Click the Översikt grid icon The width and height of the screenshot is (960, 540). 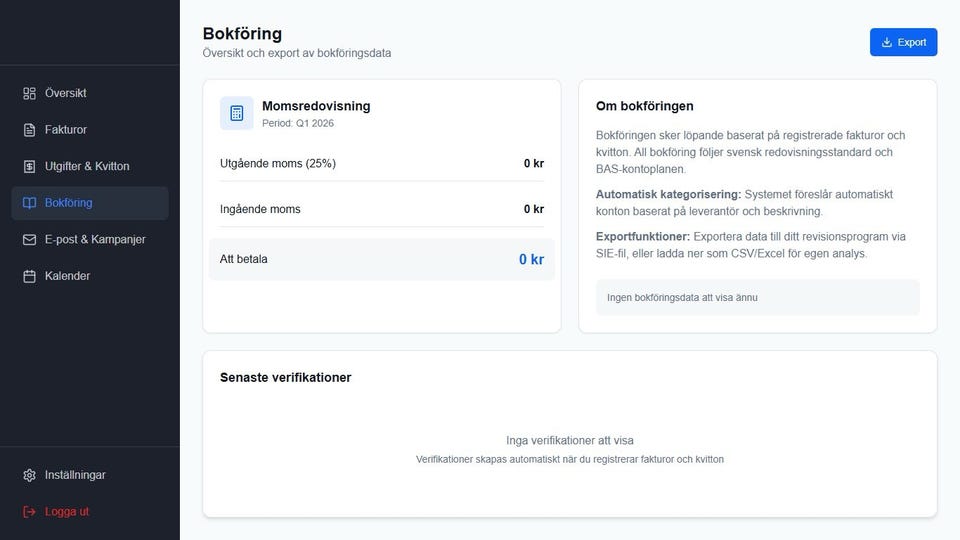[29, 93]
